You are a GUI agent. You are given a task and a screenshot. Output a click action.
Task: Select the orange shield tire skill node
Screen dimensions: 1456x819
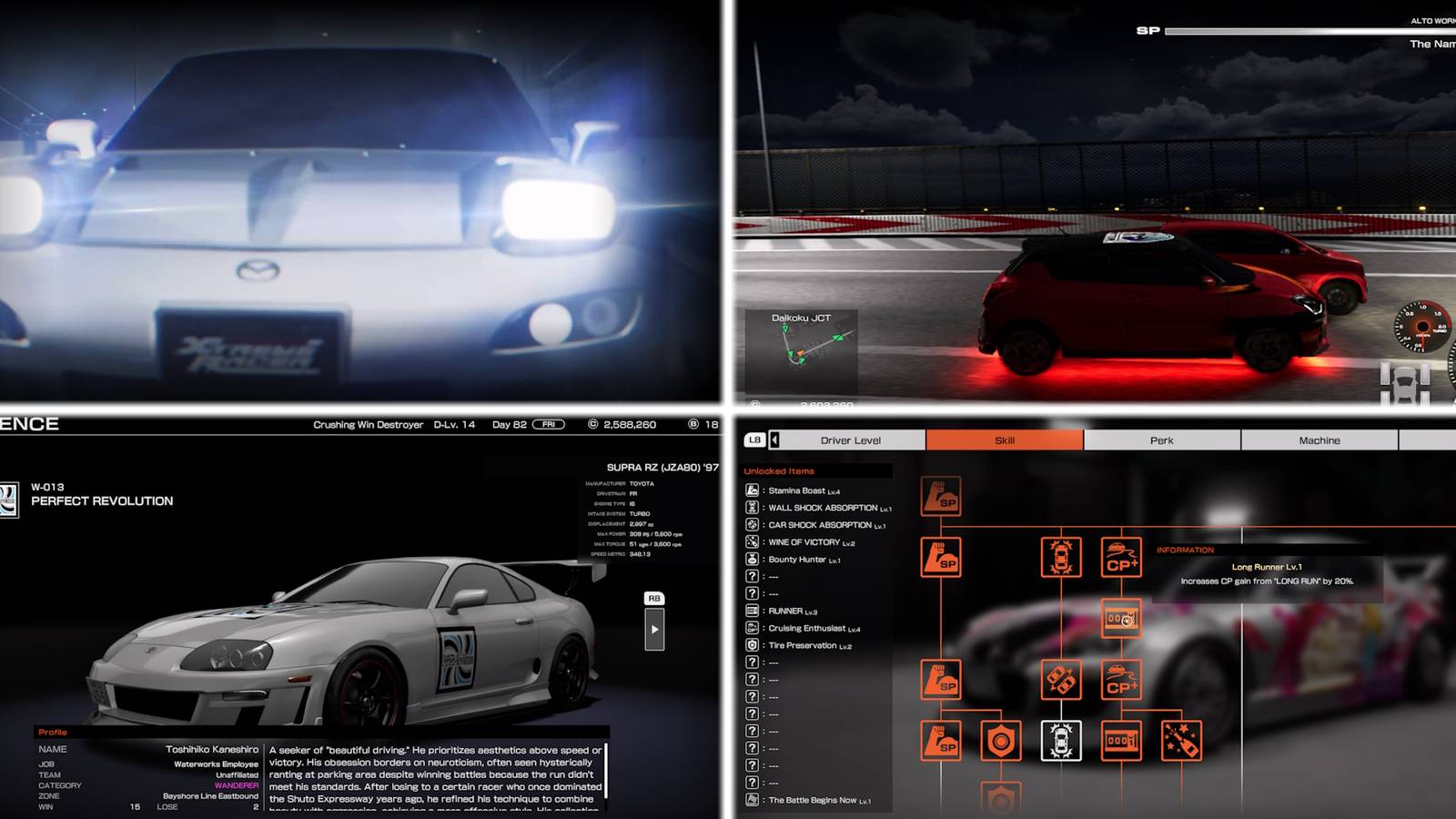(x=1001, y=741)
